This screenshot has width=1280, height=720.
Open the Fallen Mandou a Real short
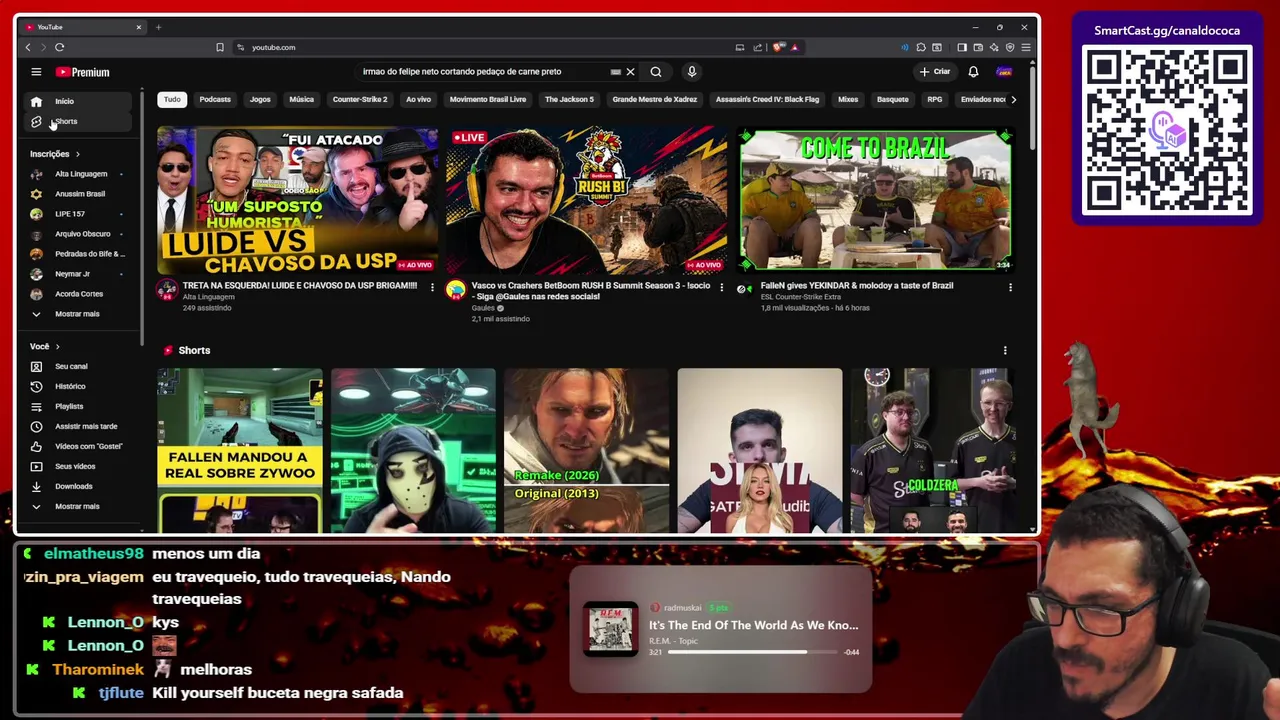pos(240,450)
